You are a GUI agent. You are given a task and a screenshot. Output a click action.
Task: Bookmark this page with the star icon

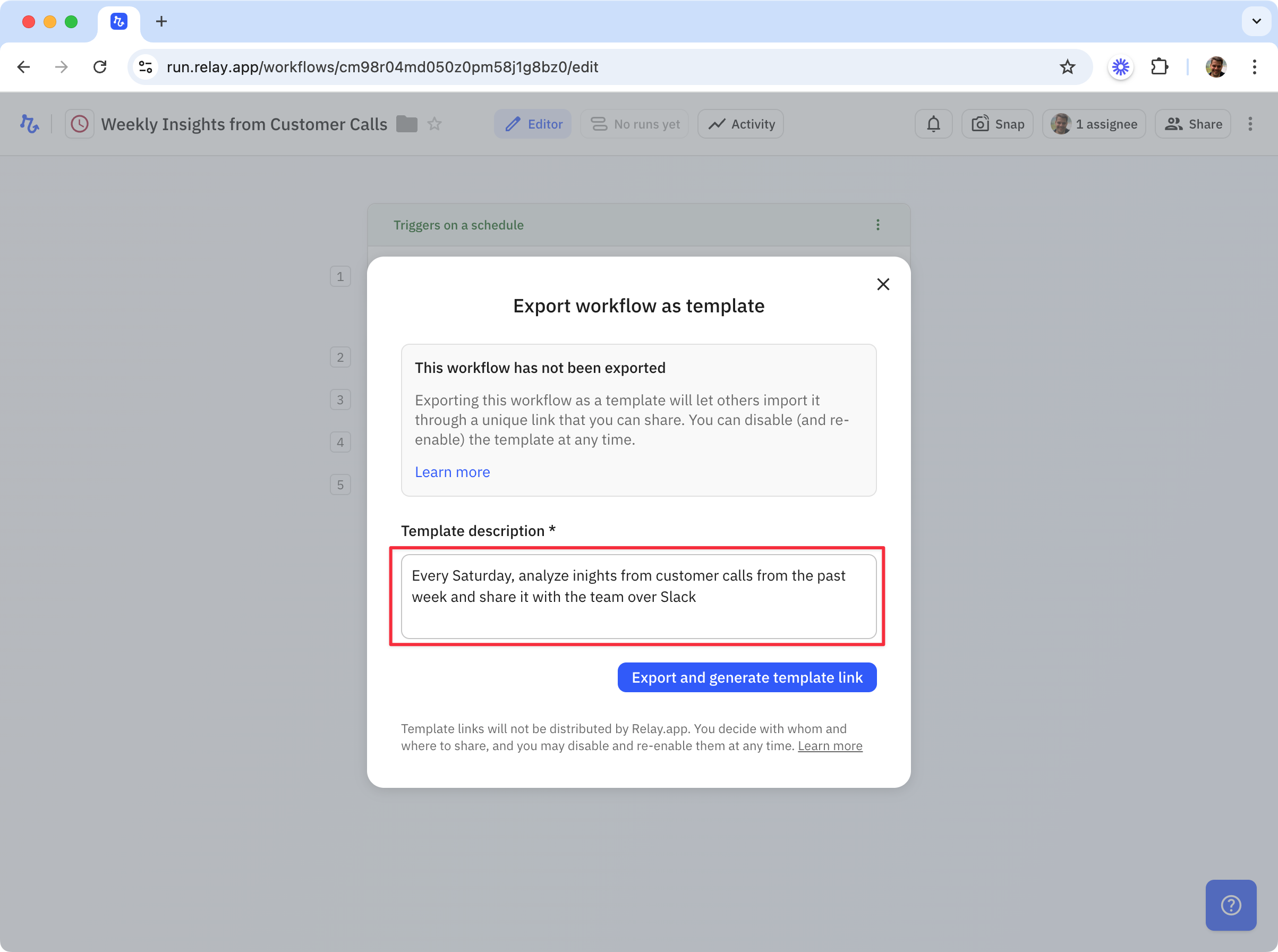coord(1067,67)
